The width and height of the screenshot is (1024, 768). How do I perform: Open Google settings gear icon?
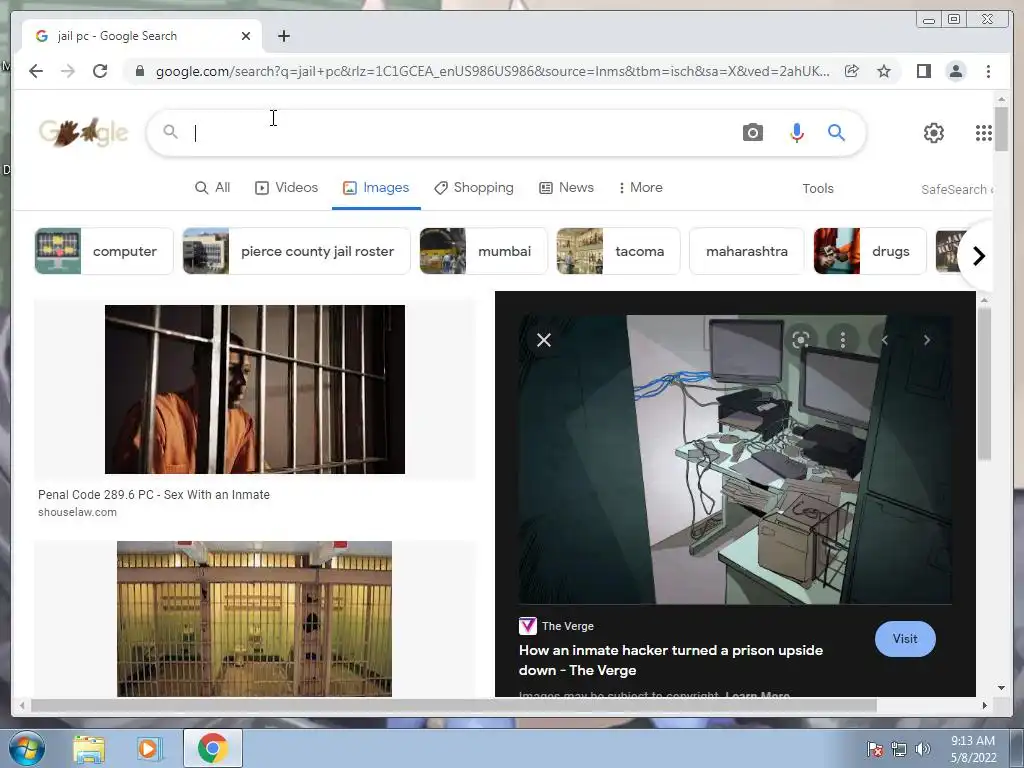coord(934,133)
